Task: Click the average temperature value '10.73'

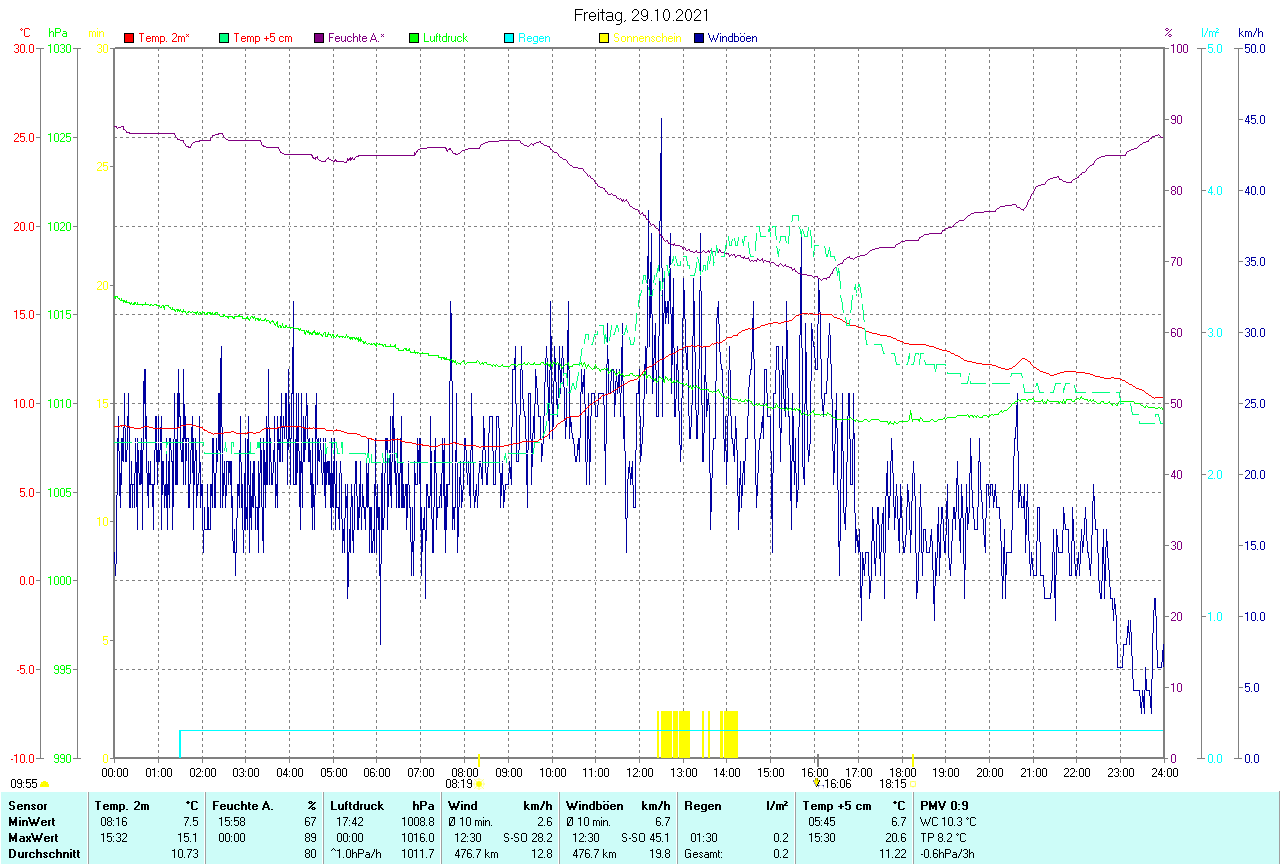Action: [184, 854]
